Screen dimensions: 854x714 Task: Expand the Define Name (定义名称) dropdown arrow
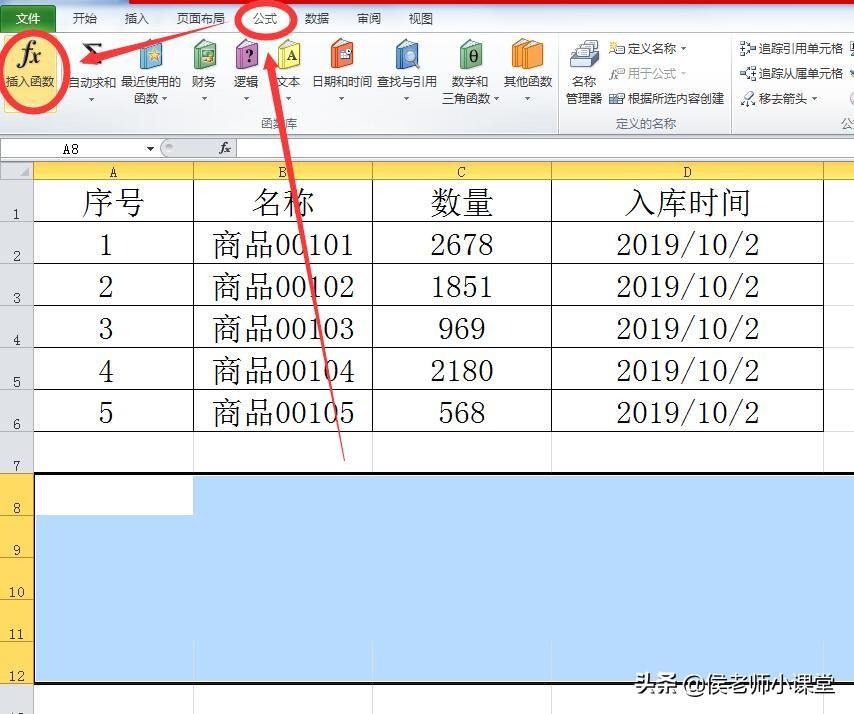pyautogui.click(x=684, y=48)
